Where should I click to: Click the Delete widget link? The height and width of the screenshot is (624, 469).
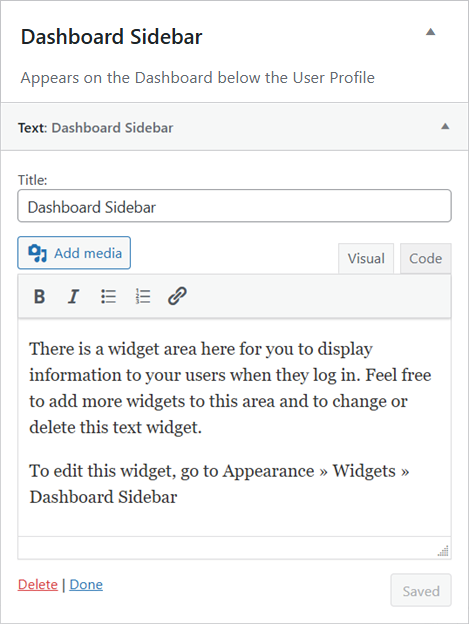tap(38, 585)
